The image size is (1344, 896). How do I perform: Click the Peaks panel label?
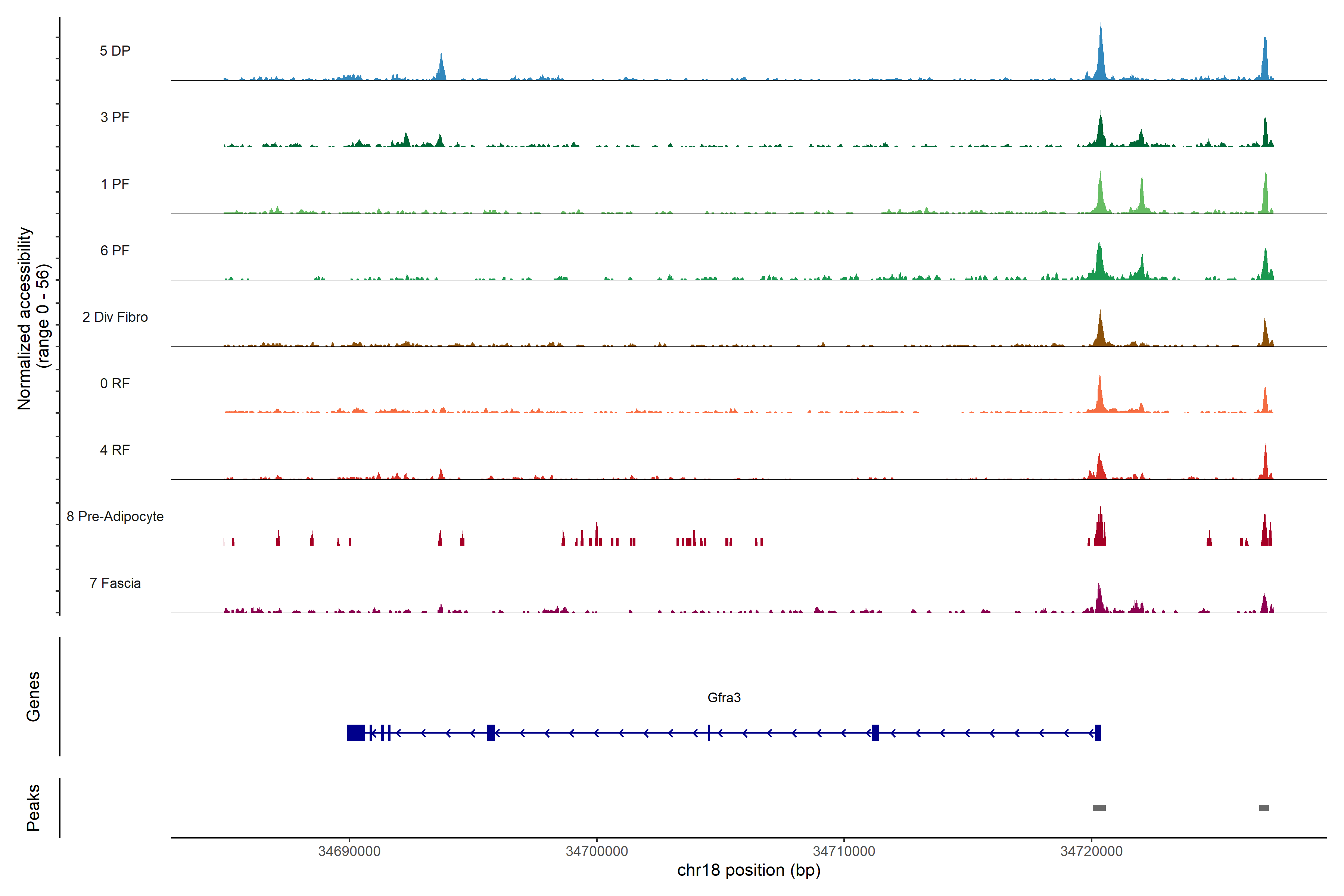pos(33,808)
